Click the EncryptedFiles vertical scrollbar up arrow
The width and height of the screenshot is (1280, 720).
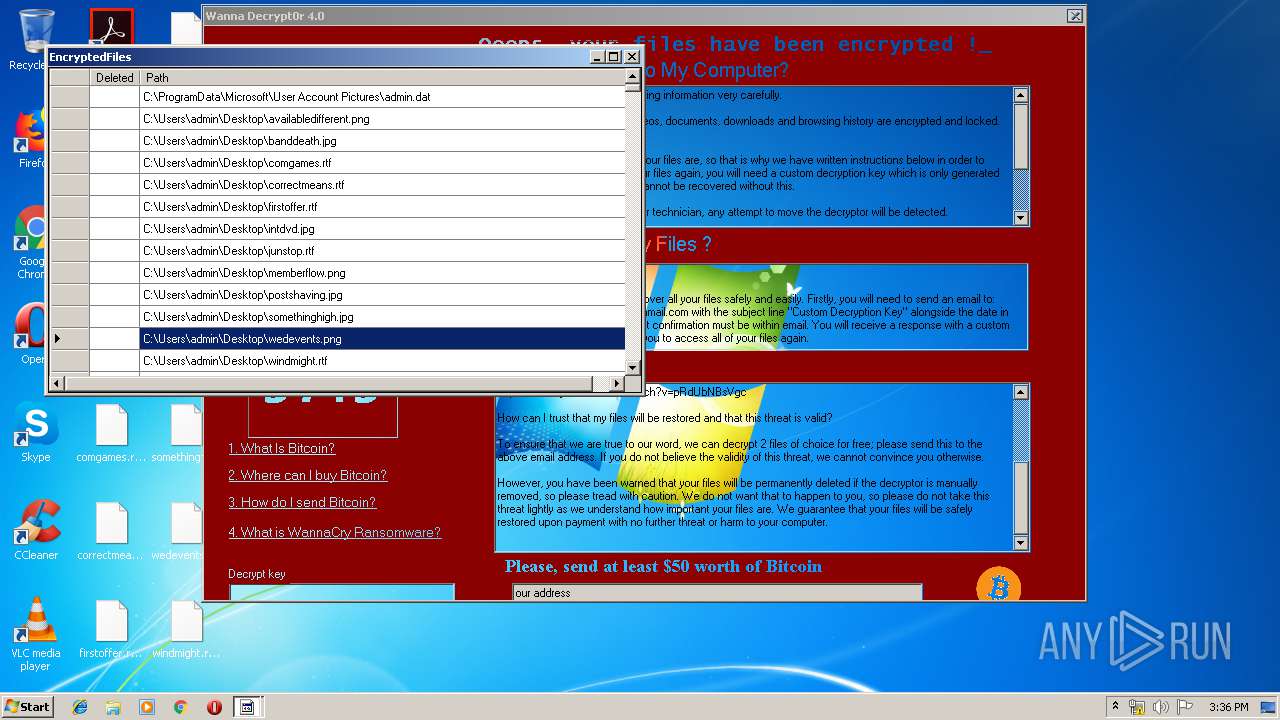click(632, 77)
